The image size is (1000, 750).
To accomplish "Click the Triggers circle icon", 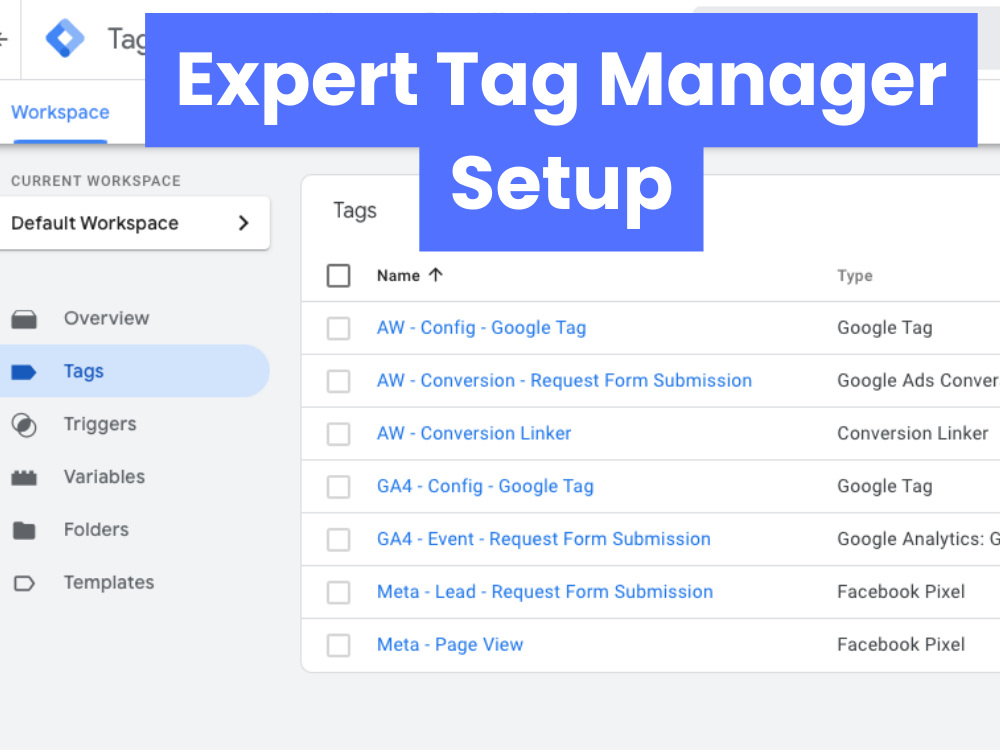I will click(24, 425).
